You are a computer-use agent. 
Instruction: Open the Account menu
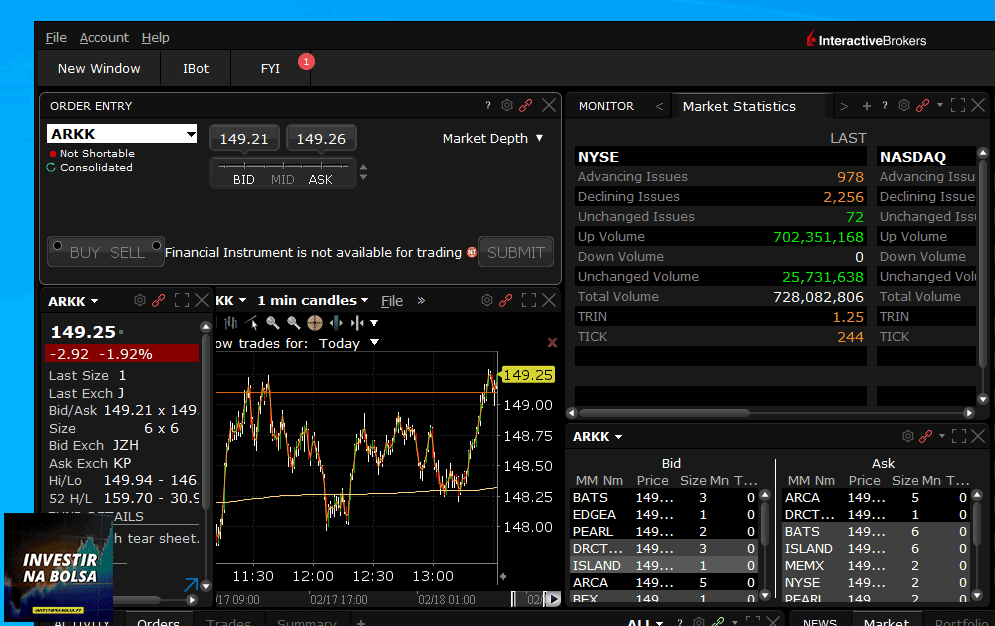tap(104, 38)
